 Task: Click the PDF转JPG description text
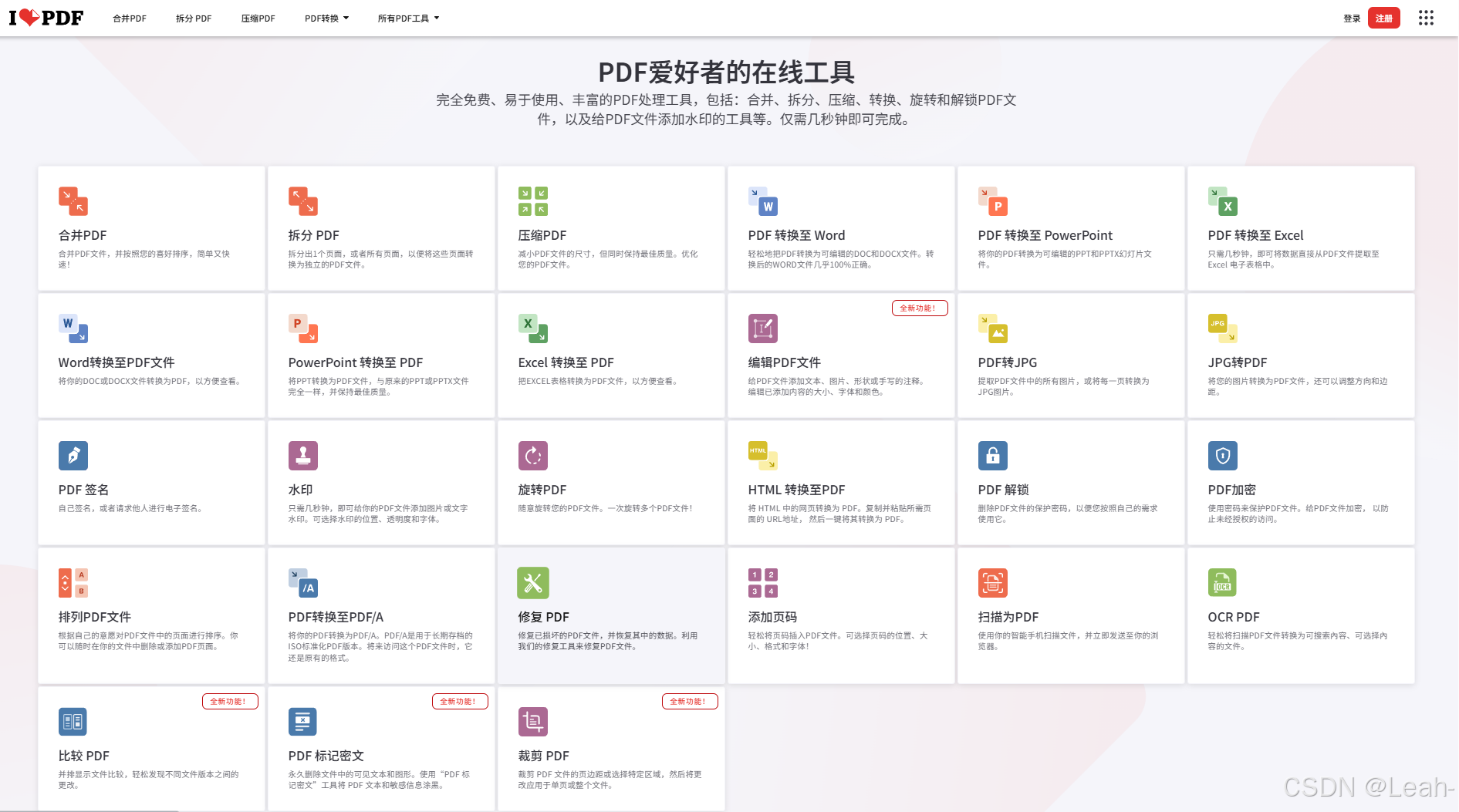click(1064, 386)
